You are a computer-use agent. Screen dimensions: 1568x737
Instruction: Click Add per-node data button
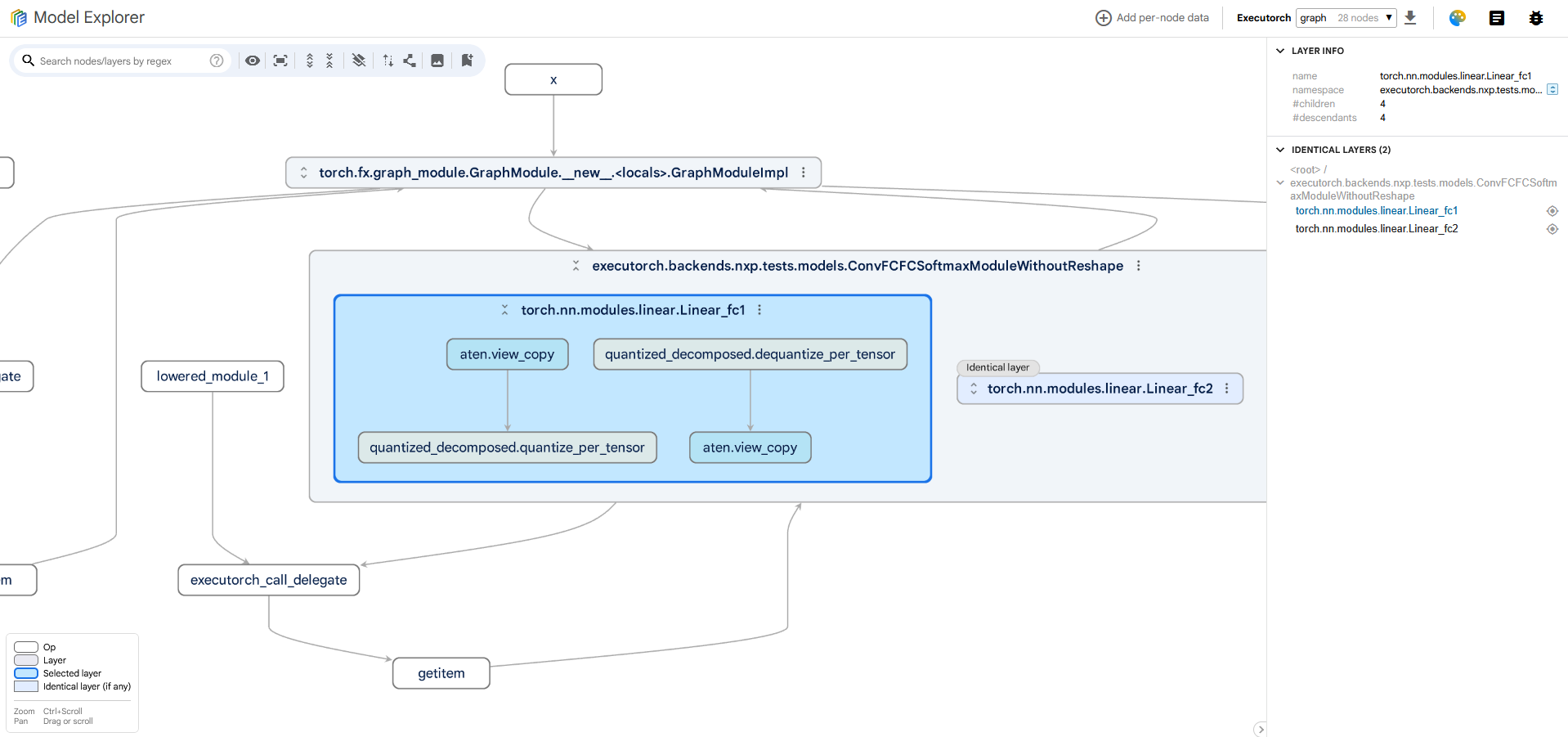click(1152, 18)
